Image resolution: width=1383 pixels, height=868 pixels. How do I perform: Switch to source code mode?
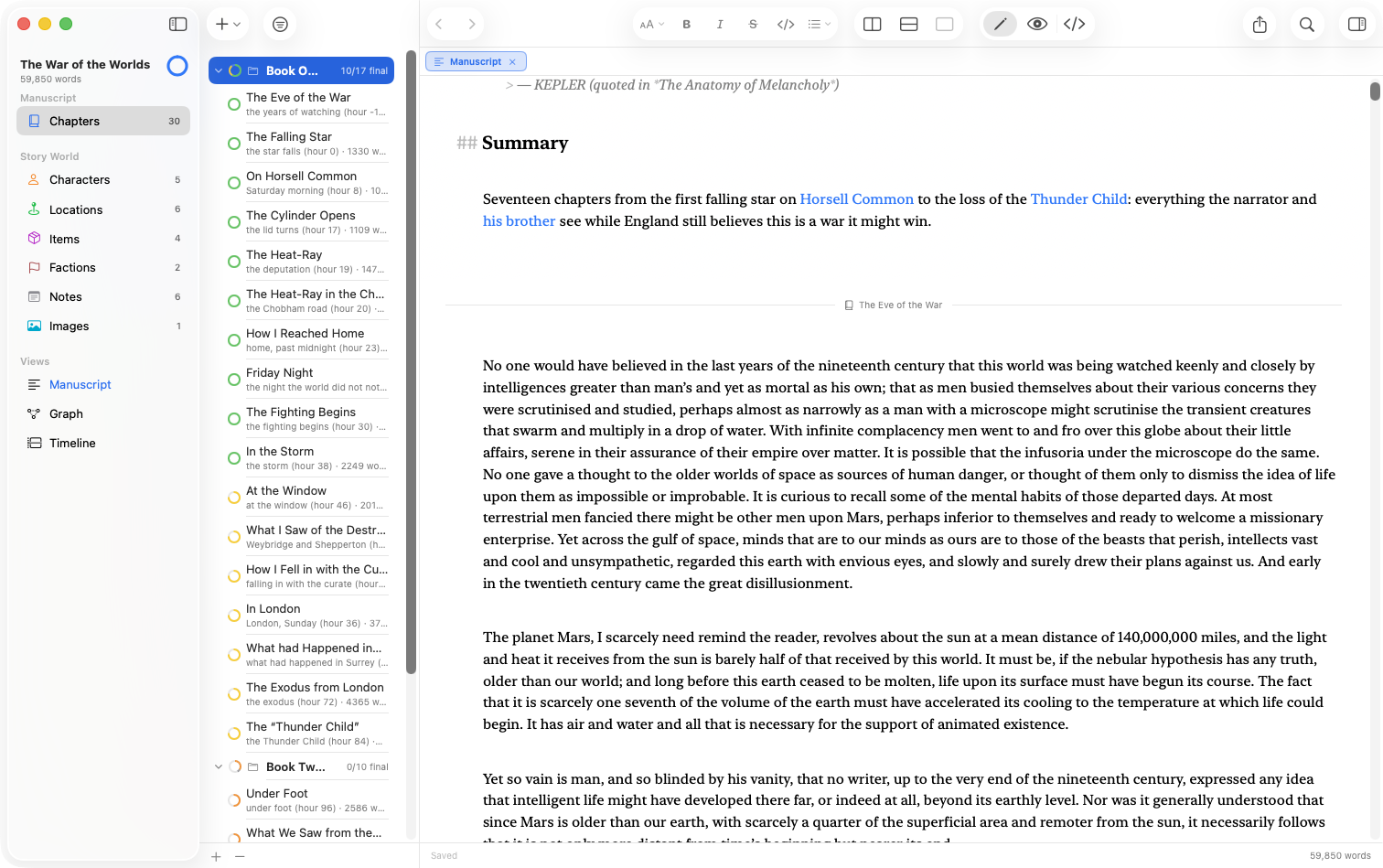[x=1075, y=25]
